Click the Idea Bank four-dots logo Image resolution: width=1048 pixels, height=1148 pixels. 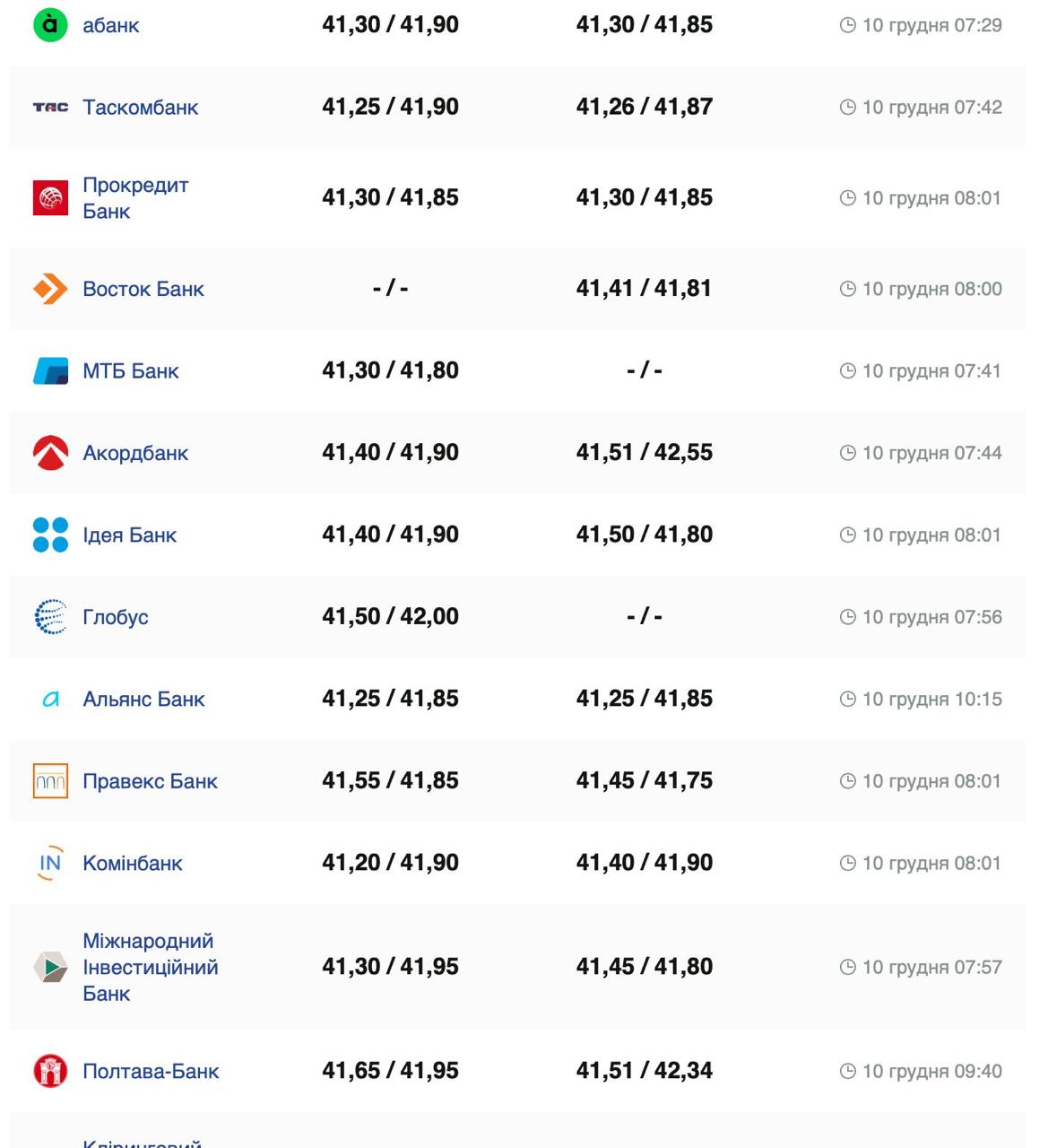click(50, 535)
